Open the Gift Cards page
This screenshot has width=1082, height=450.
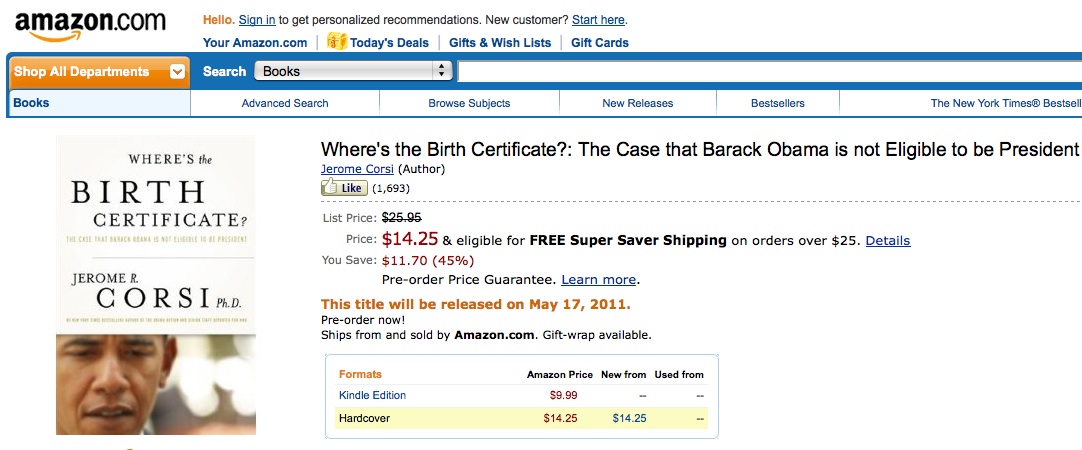point(600,43)
